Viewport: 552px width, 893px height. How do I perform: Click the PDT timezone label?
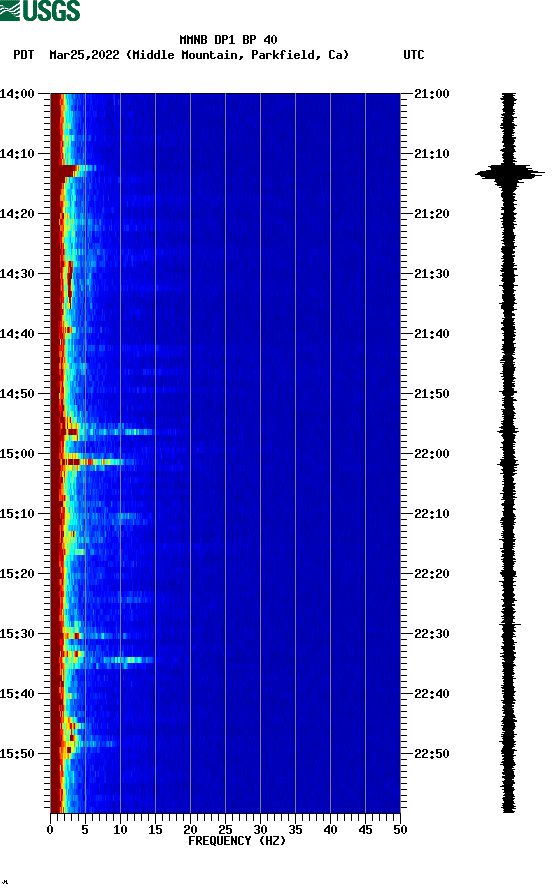click(x=23, y=55)
